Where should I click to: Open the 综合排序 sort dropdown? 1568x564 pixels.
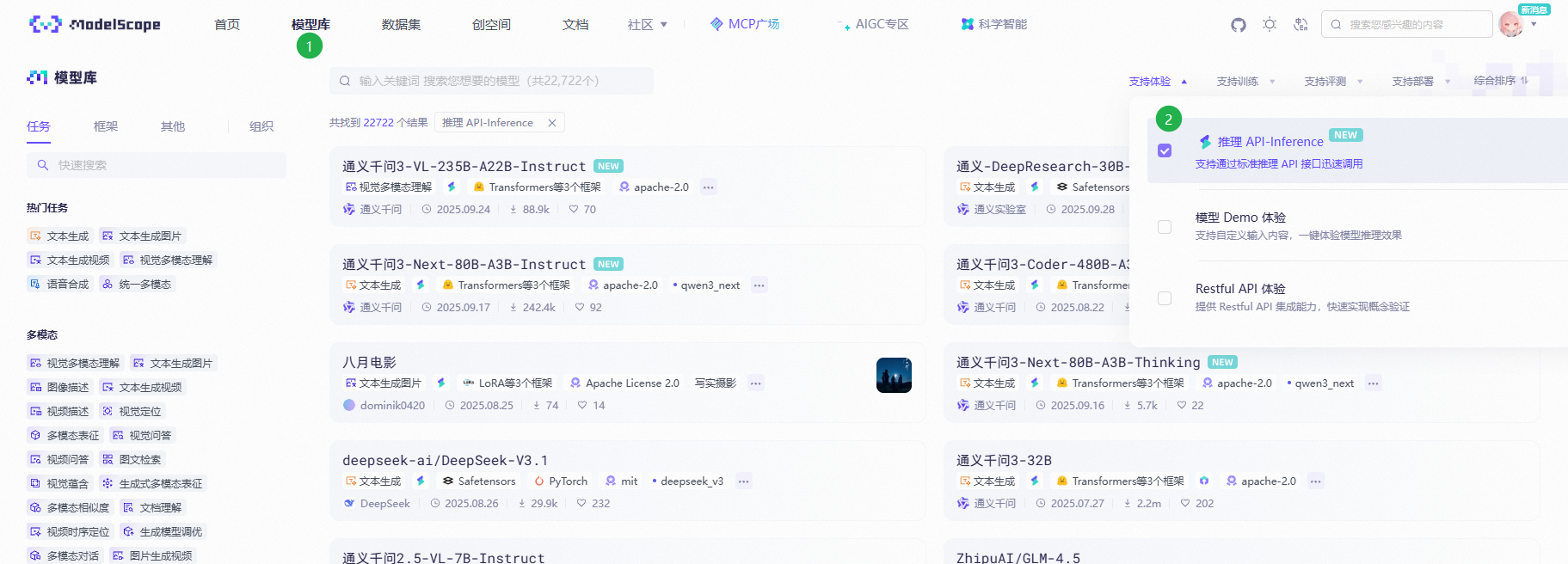[1500, 81]
